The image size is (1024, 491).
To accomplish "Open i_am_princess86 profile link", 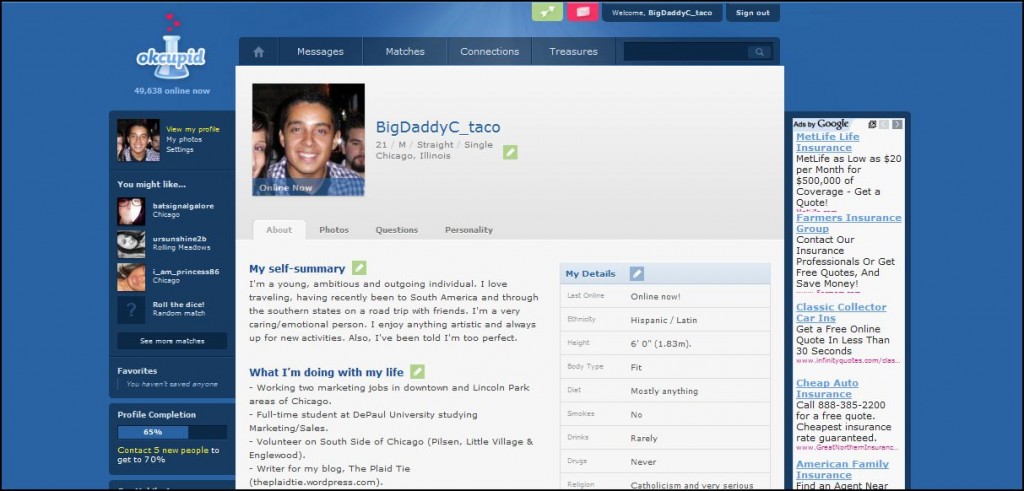I will pyautogui.click(x=185, y=271).
